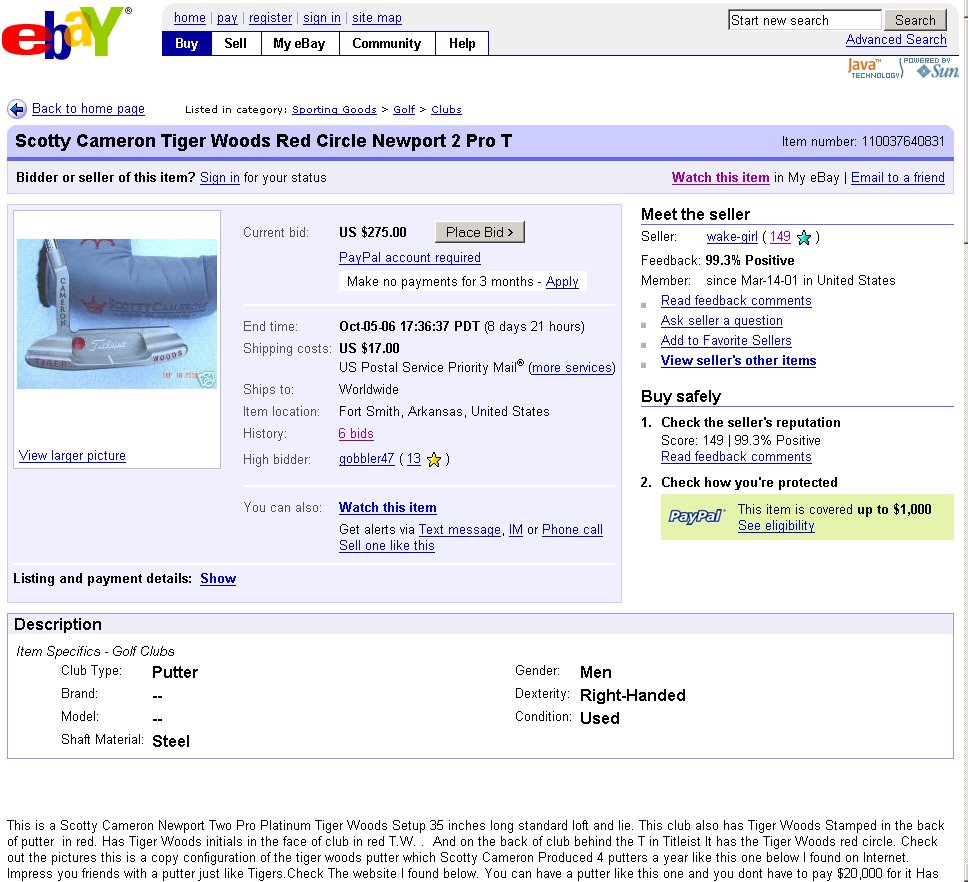Screen dimensions: 968x882
Task: Open Advanced Search
Action: click(x=896, y=40)
